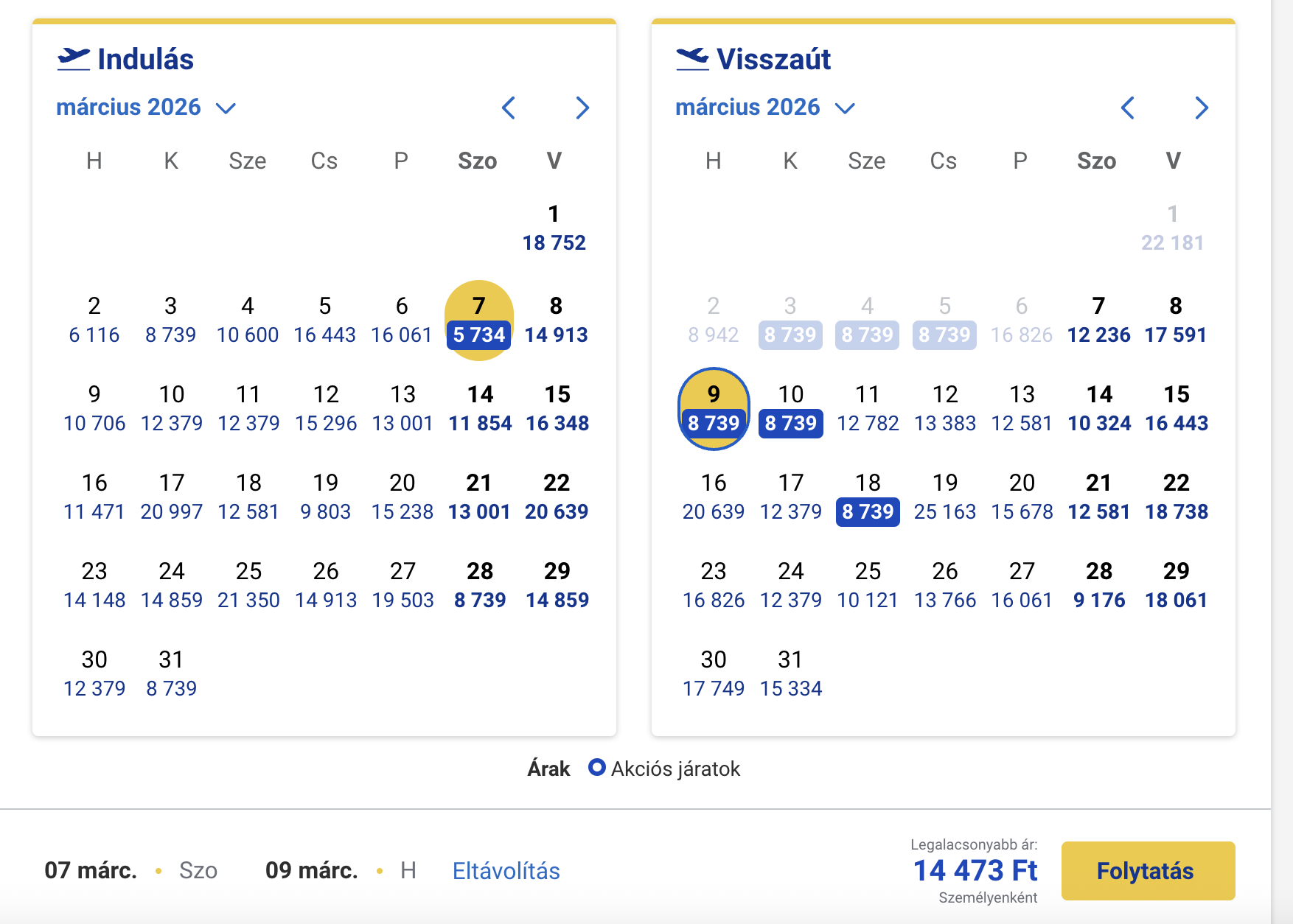Toggle the Akciós járatok radio button
The image size is (1293, 924).
point(596,768)
